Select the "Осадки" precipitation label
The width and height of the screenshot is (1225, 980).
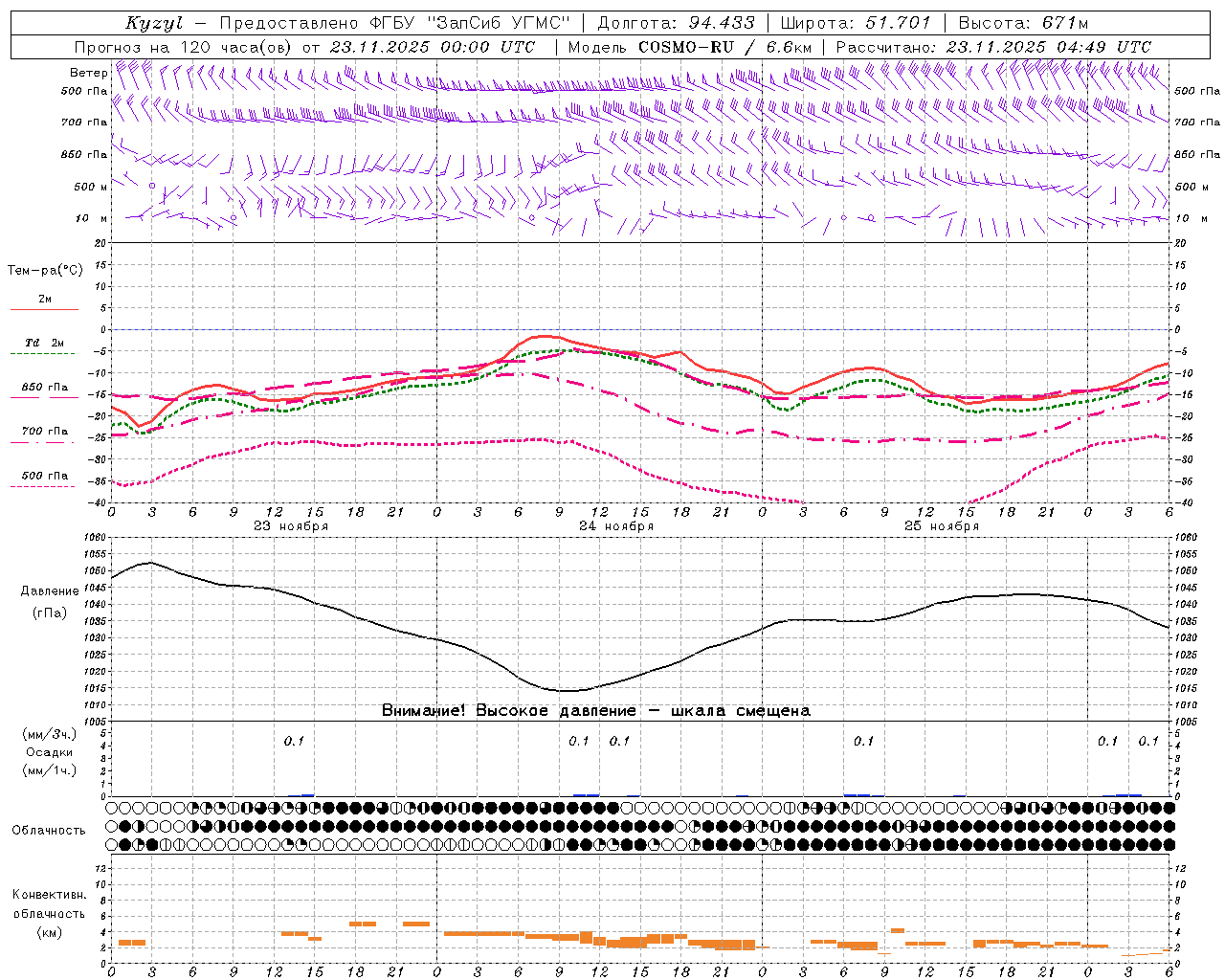point(49,752)
